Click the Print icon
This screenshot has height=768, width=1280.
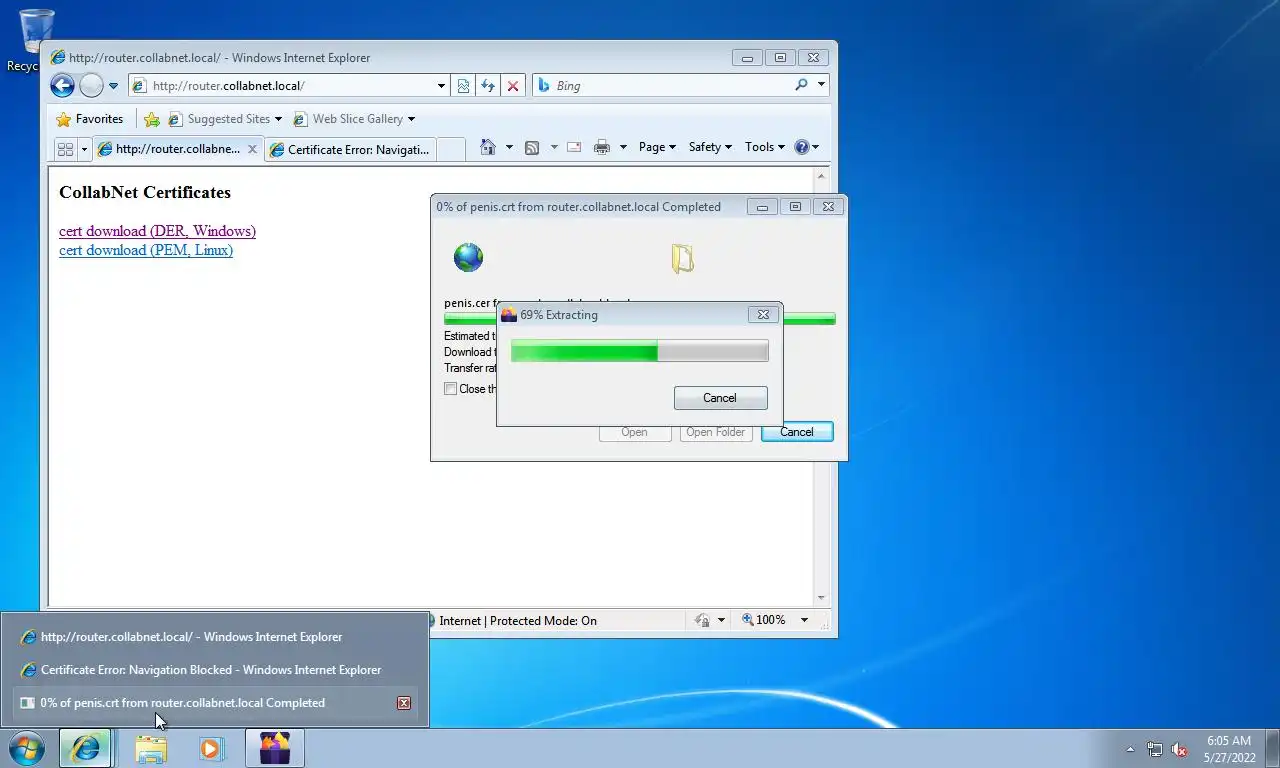point(601,147)
